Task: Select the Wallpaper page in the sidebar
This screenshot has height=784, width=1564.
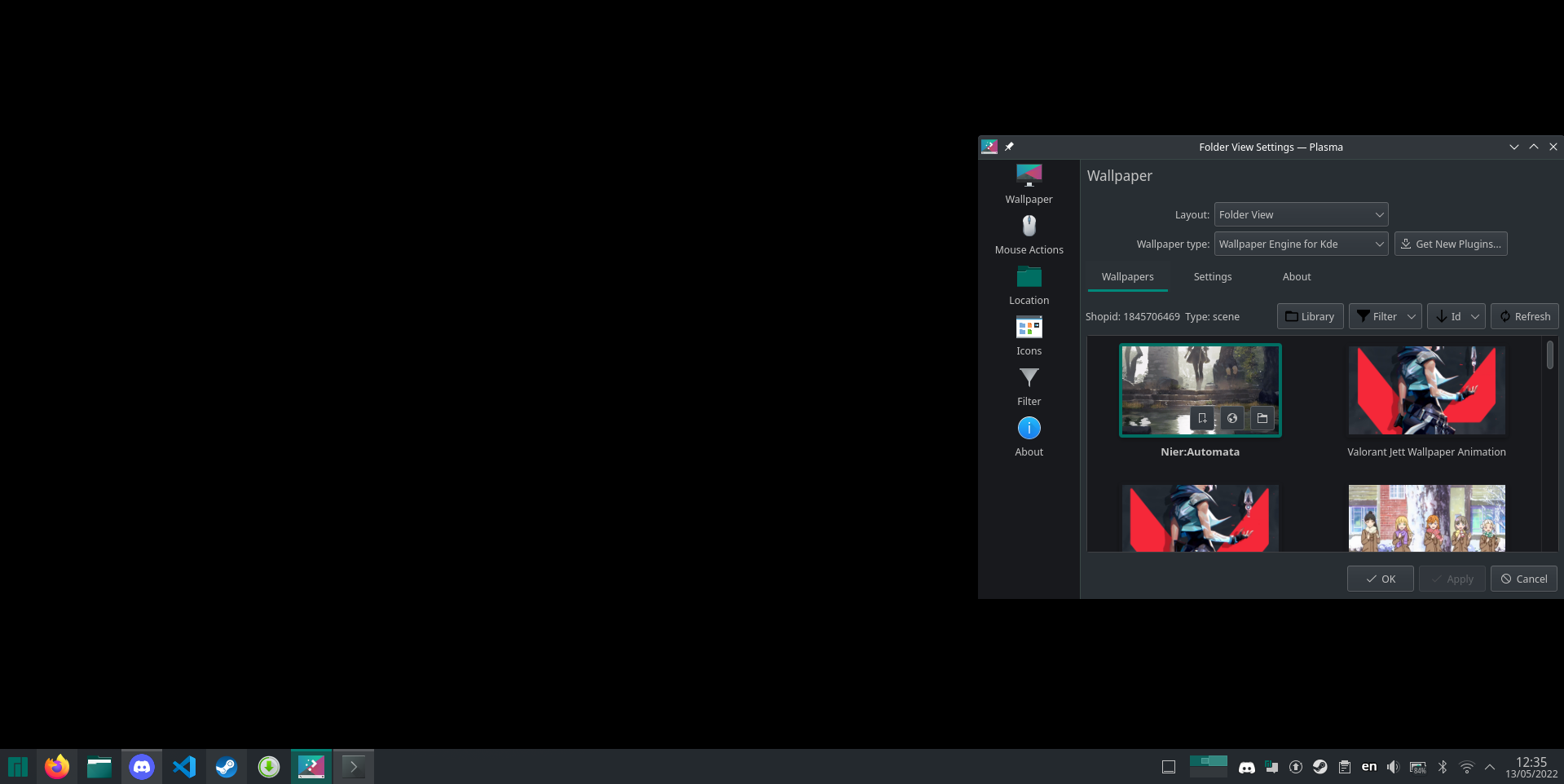Action: (1029, 184)
